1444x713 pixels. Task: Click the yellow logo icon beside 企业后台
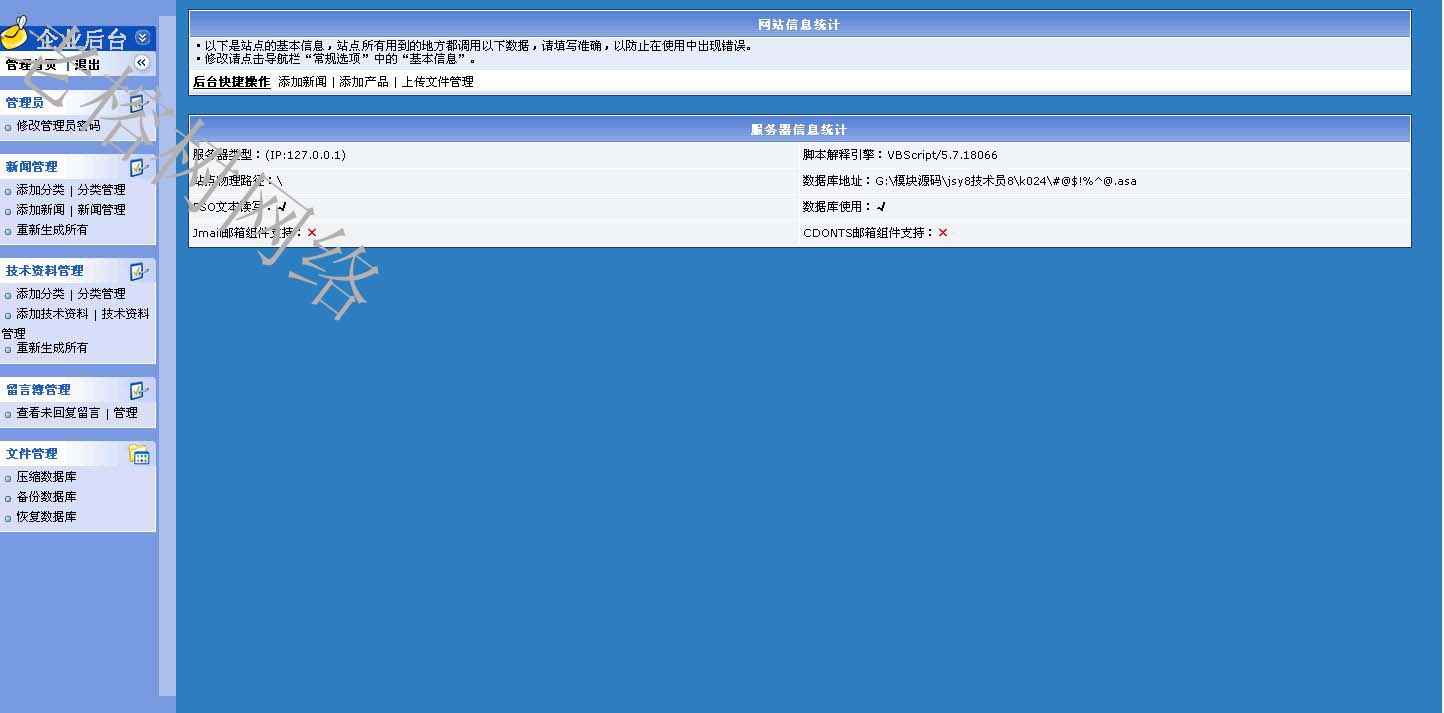(14, 34)
